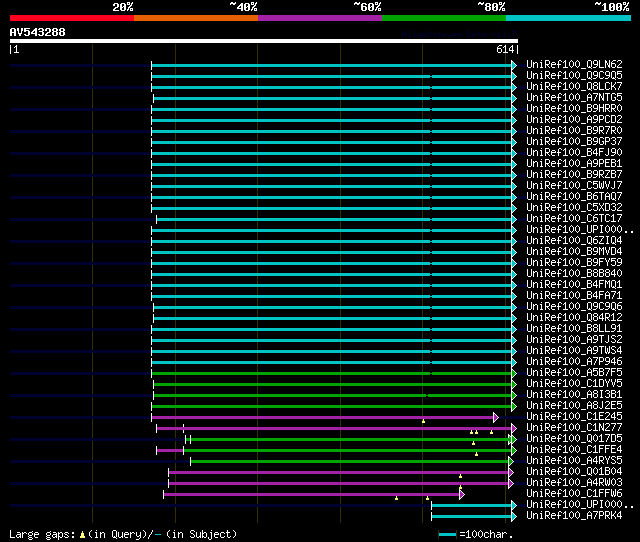Select label UniRef100_A4RW03
640x542 pixels.
tap(574, 483)
